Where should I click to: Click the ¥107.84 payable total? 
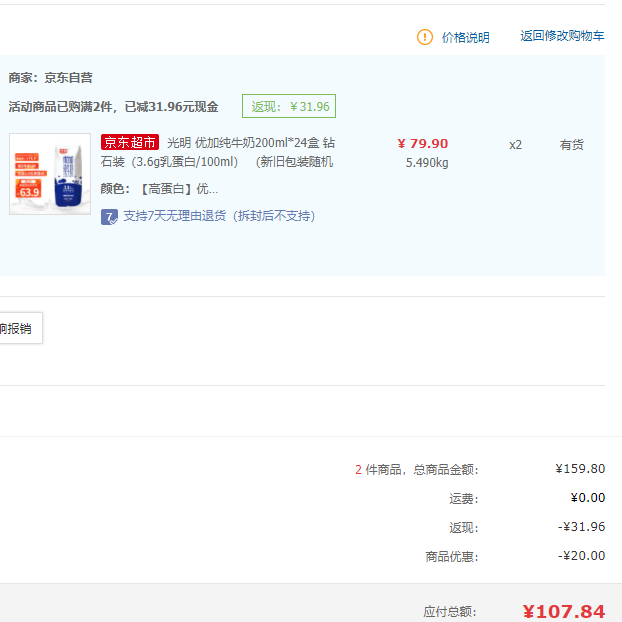click(563, 611)
